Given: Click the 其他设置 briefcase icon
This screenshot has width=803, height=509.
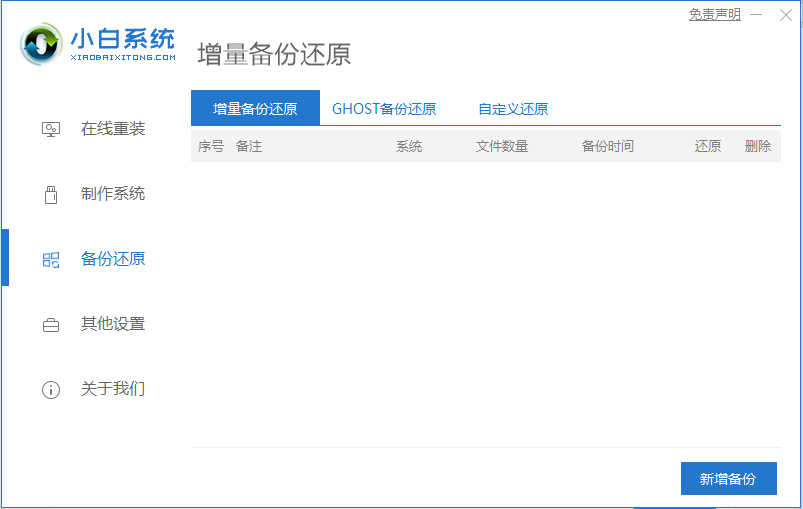Looking at the screenshot, I should (51, 325).
